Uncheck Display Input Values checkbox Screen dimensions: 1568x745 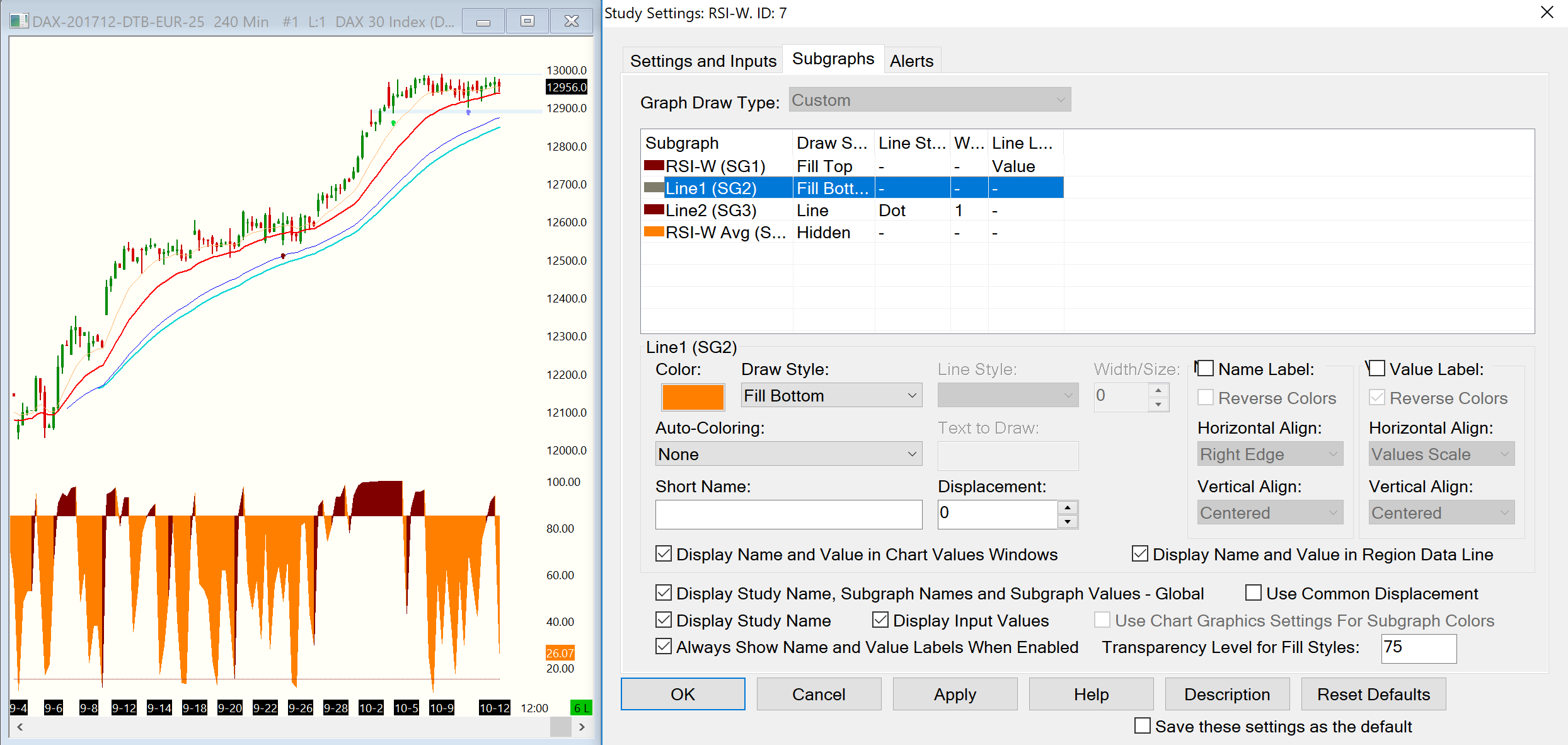click(880, 620)
